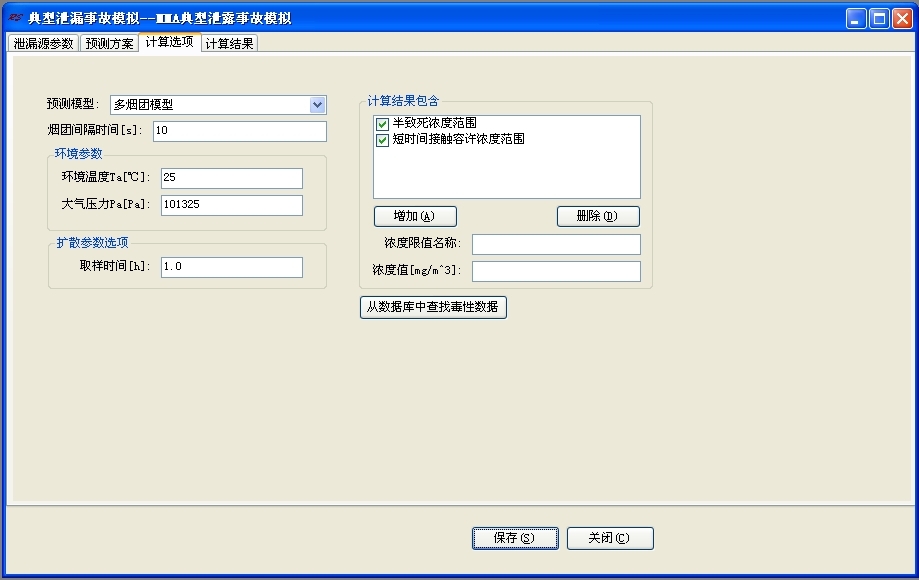The height and width of the screenshot is (580, 919).
Task: Click the 删除(D) button
Action: point(598,216)
